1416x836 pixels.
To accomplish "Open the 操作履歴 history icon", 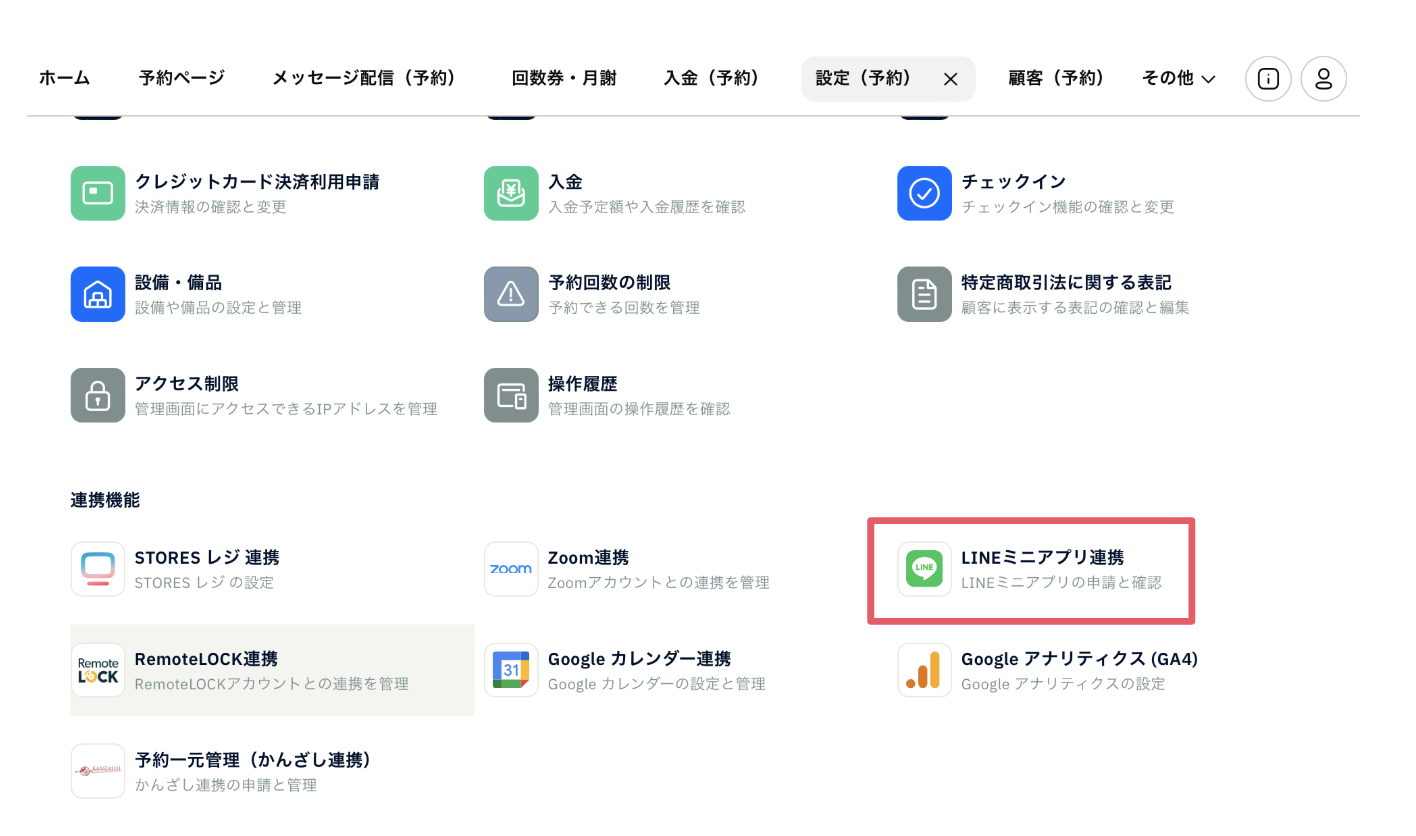I will (x=511, y=395).
